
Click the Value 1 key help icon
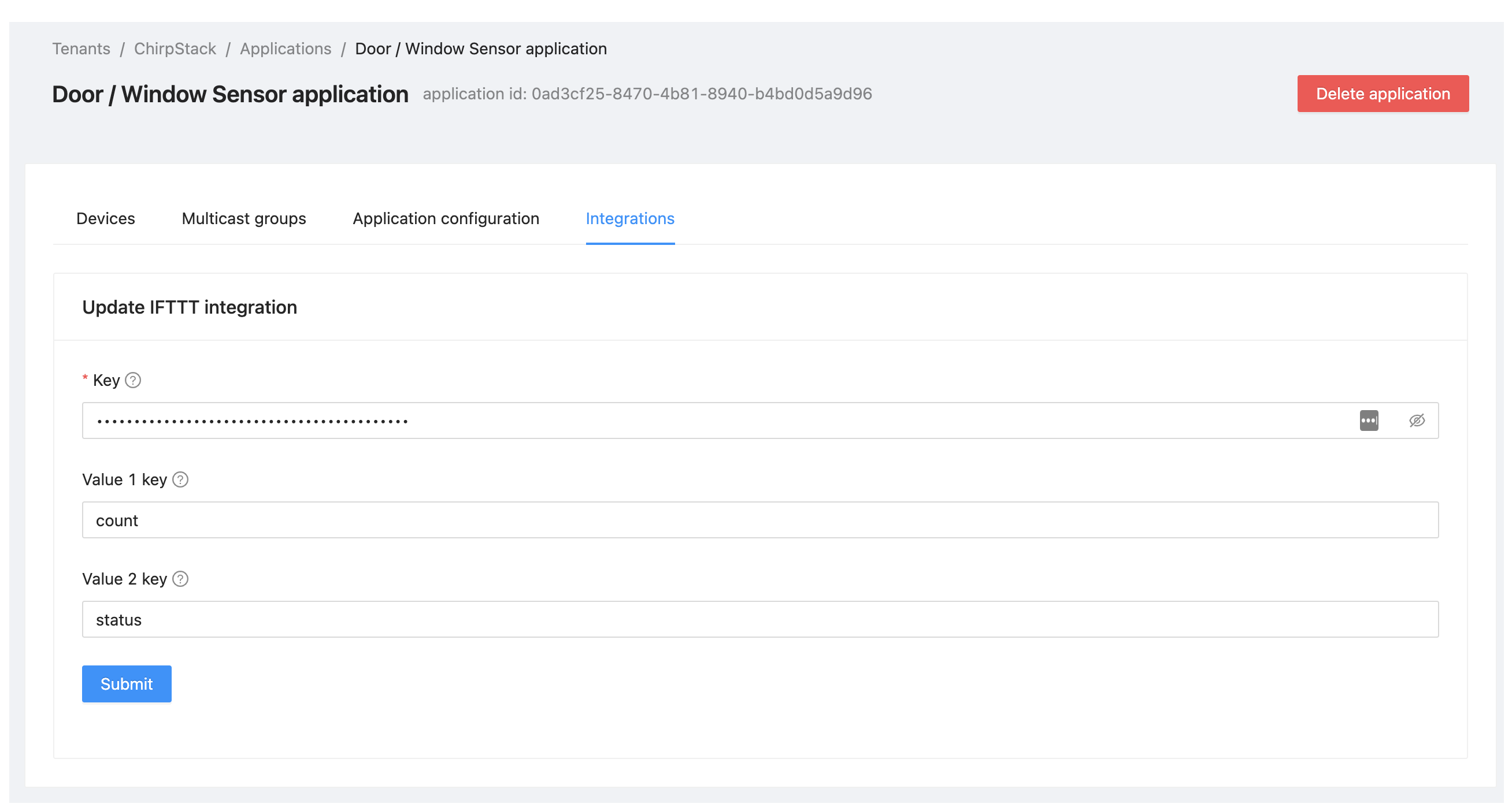point(179,479)
